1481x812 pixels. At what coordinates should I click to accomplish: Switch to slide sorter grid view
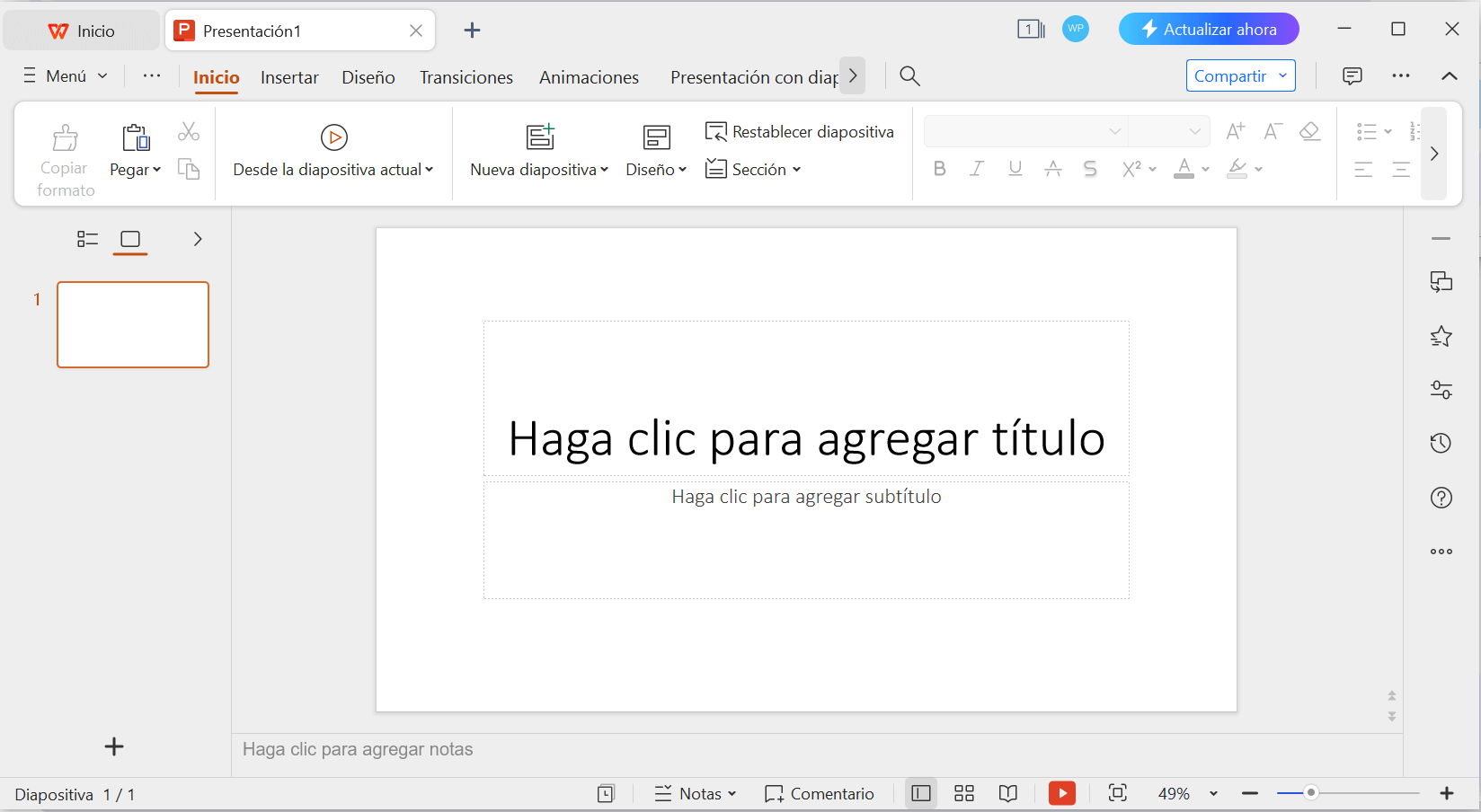(964, 793)
